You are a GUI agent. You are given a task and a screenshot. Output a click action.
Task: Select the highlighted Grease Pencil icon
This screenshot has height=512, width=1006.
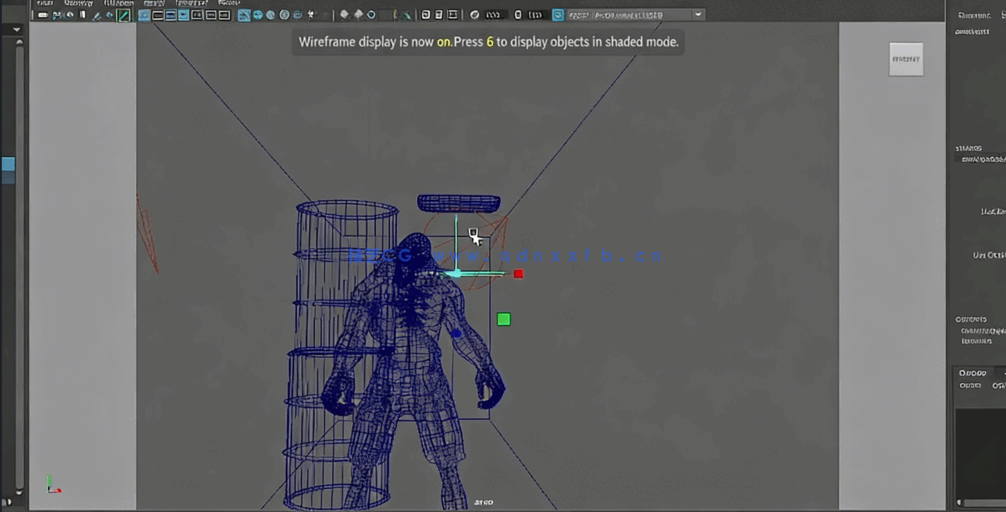click(x=124, y=15)
